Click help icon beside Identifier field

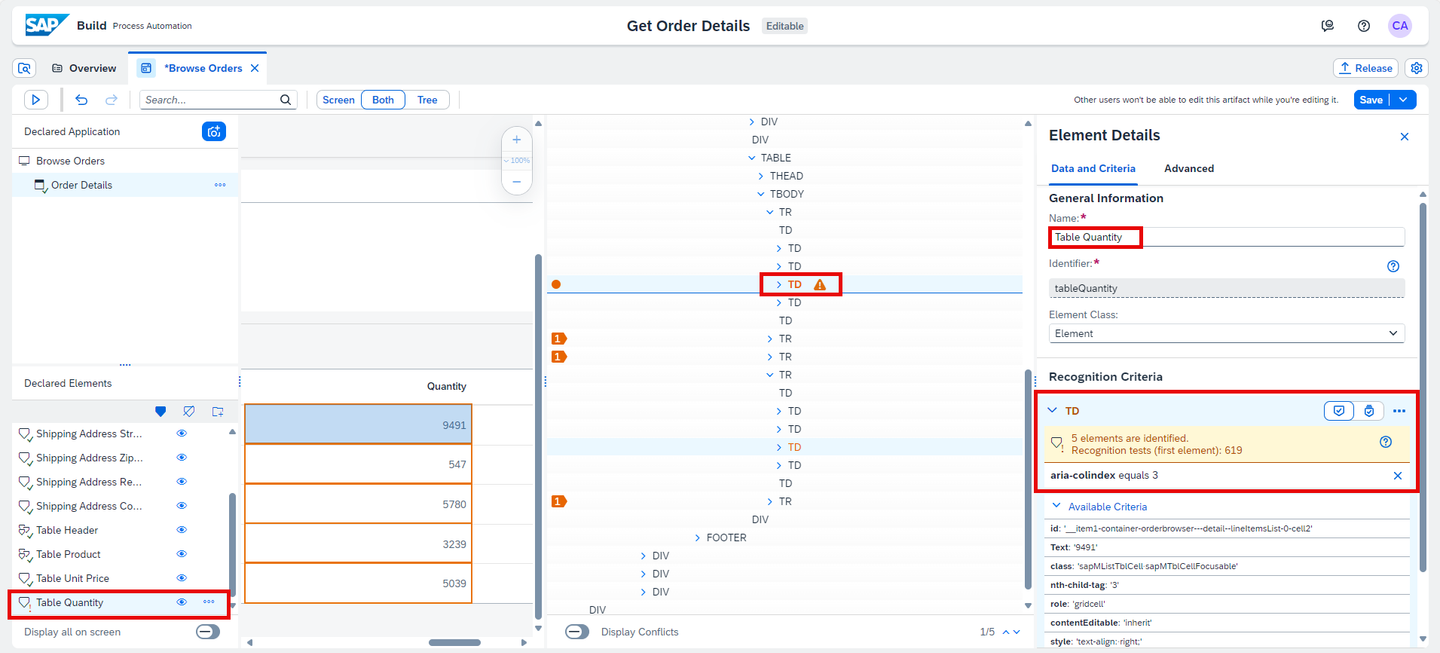pos(1393,266)
